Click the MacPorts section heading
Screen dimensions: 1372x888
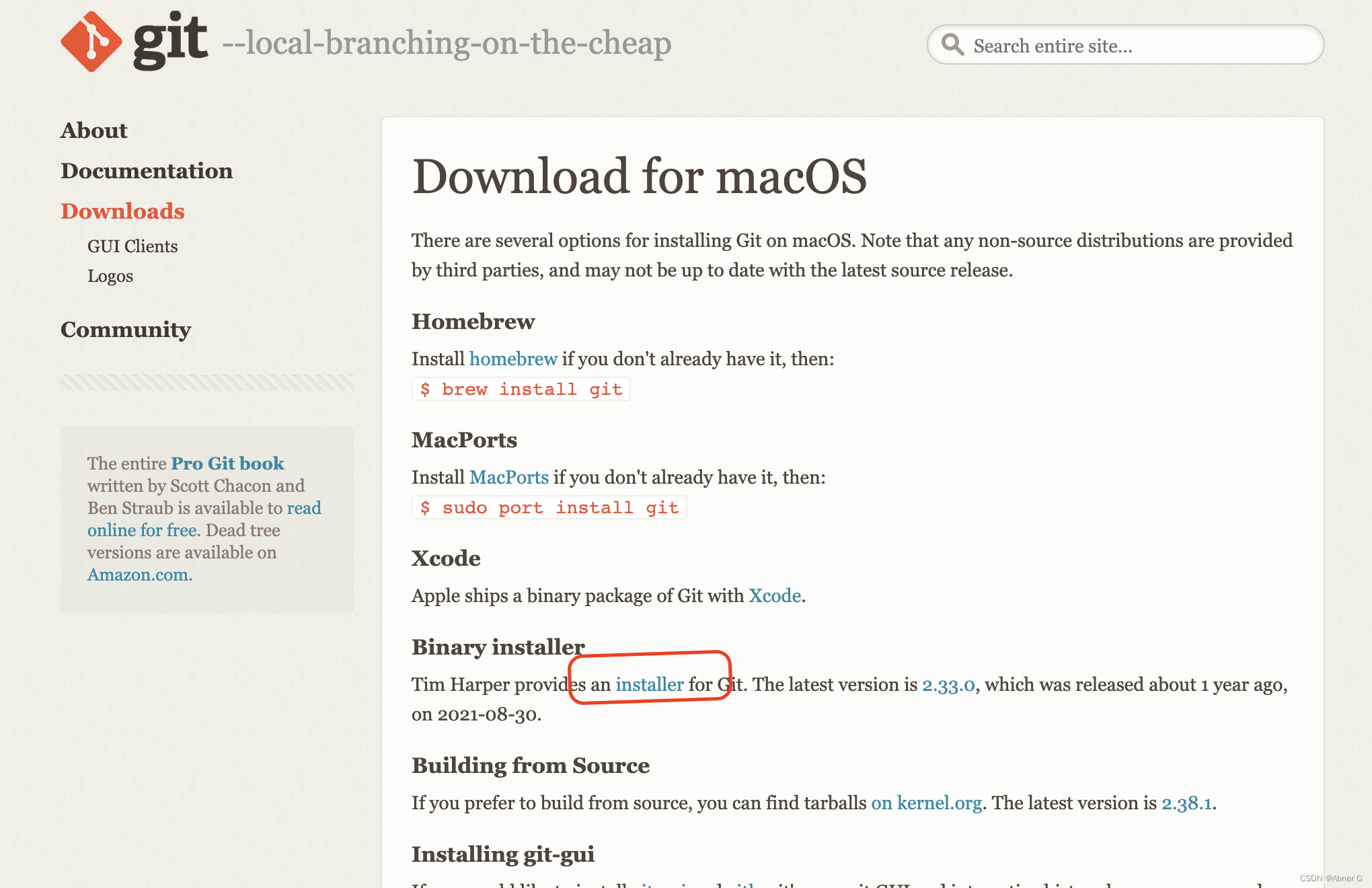click(x=465, y=440)
